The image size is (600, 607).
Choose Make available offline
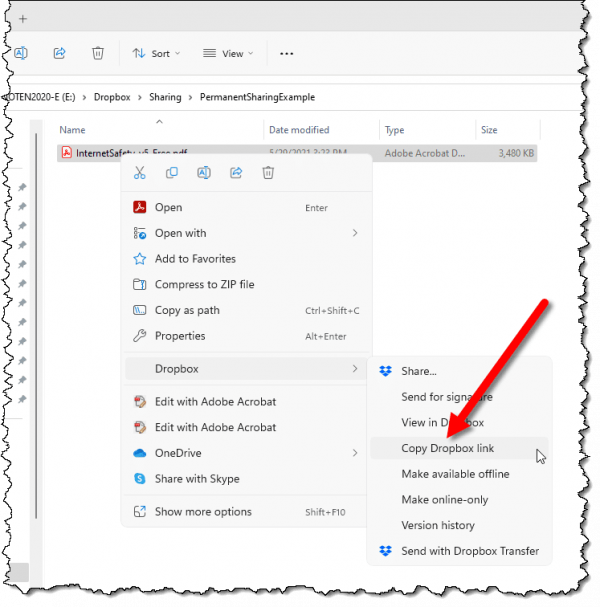tap(459, 474)
